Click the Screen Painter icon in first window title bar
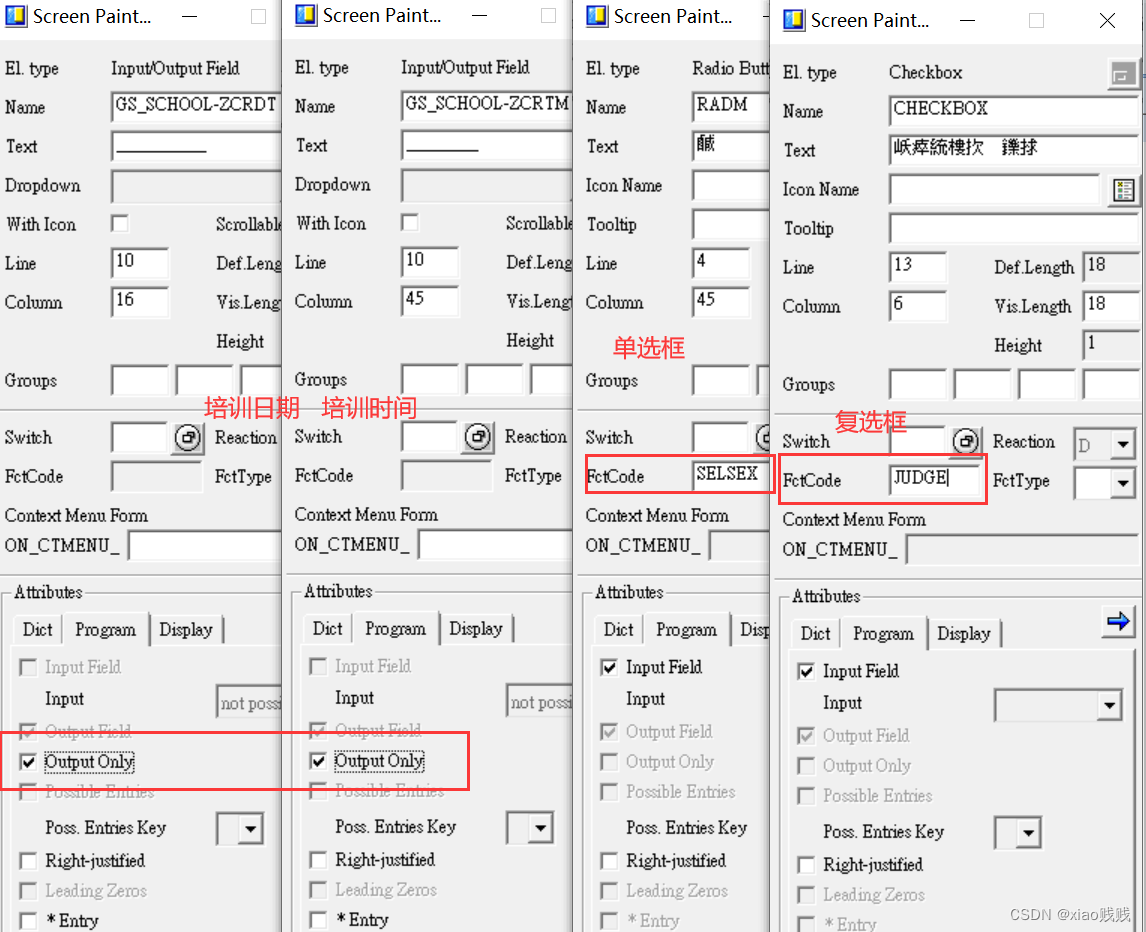 pos(14,16)
